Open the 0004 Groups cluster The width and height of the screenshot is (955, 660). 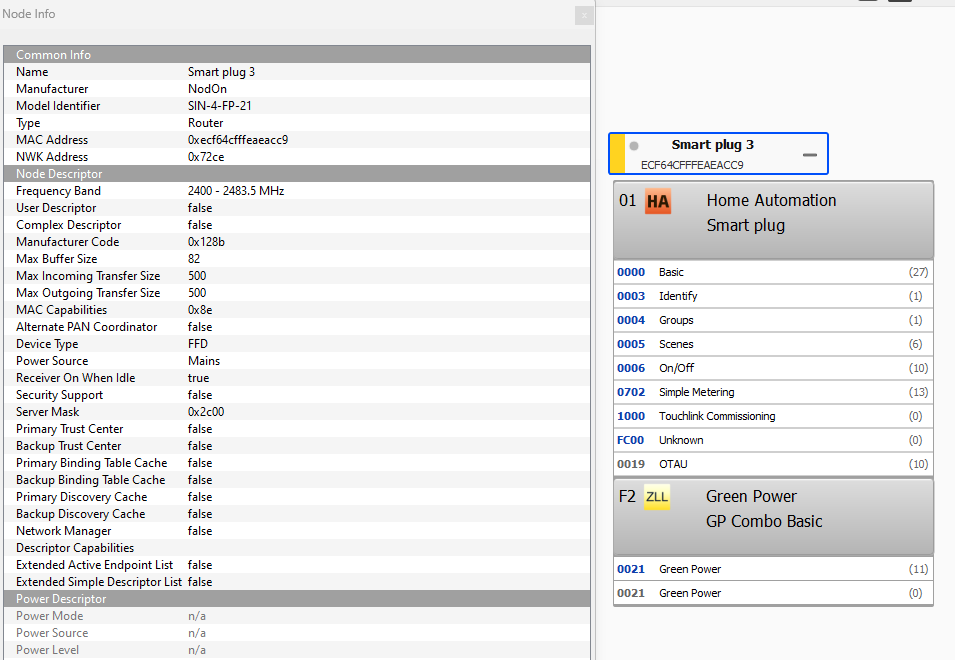pos(773,320)
